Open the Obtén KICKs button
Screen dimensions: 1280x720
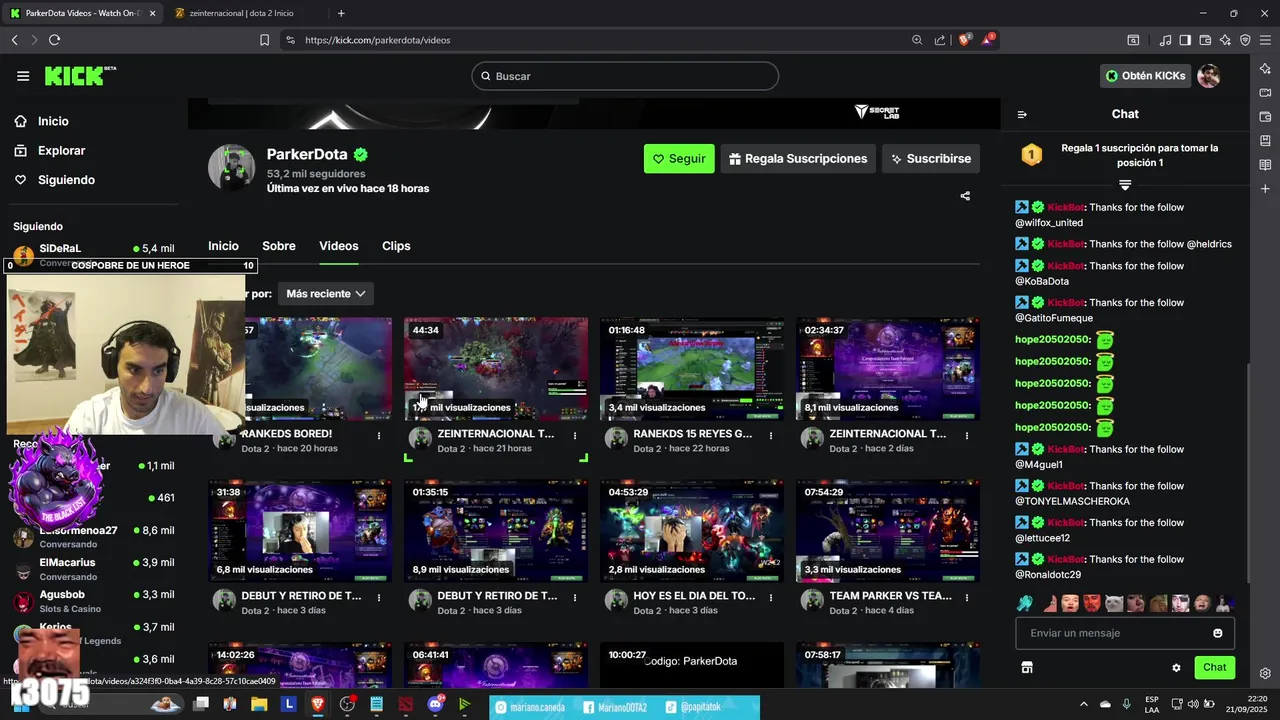point(1146,76)
